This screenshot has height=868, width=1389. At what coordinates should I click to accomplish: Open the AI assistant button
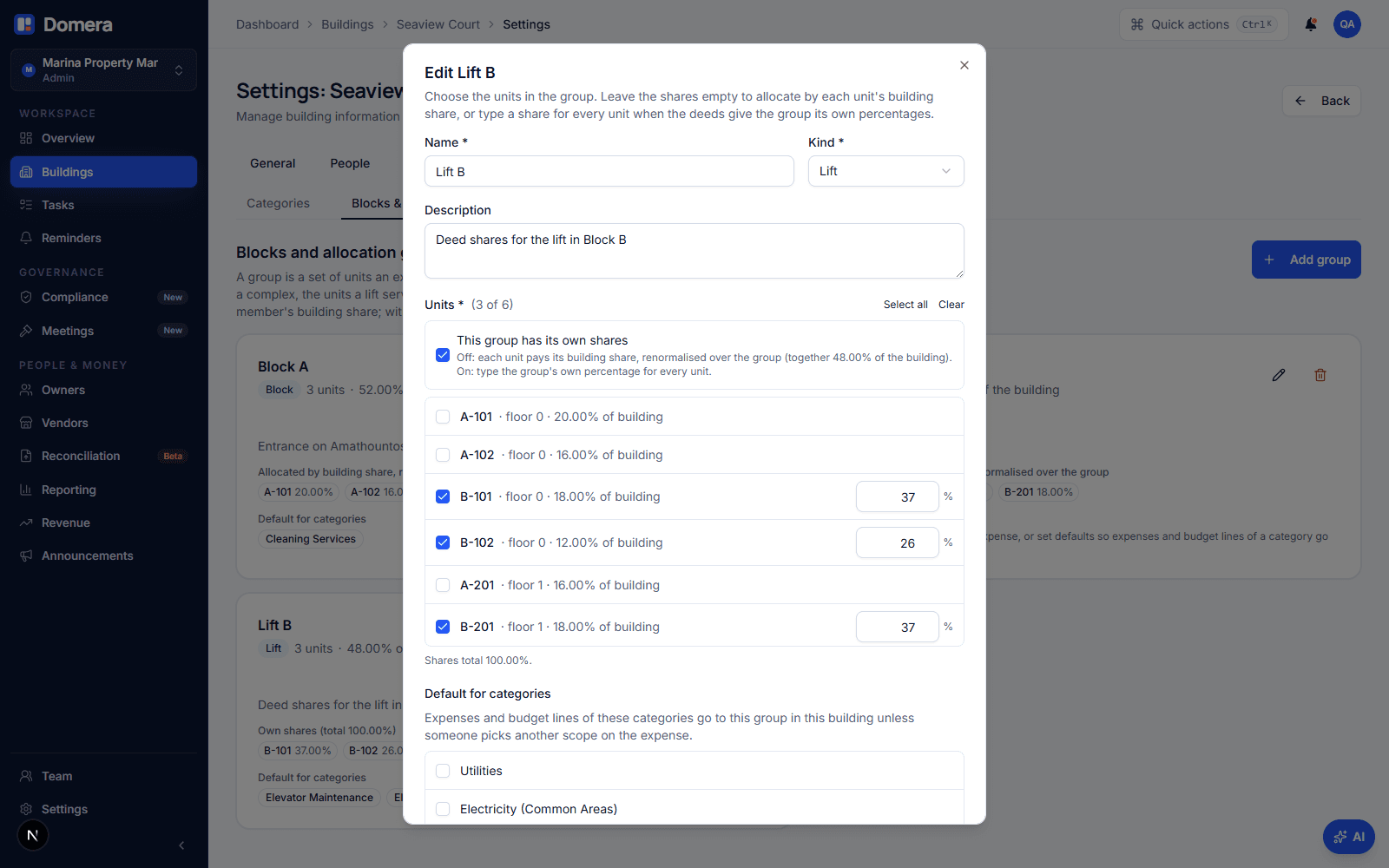tap(1349, 837)
